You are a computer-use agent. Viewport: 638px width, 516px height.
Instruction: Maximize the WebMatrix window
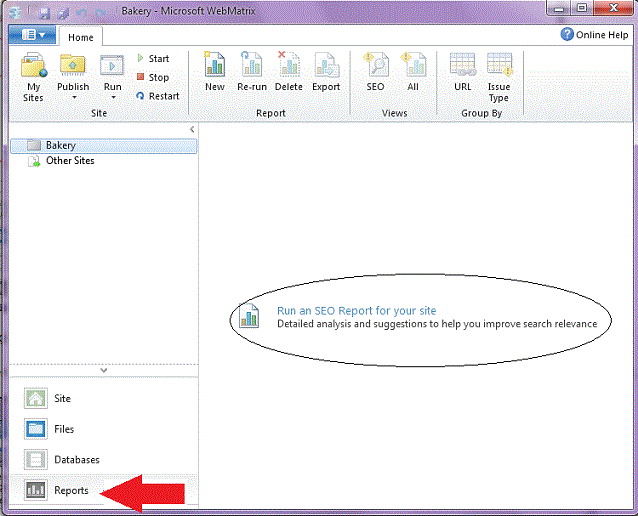582,8
